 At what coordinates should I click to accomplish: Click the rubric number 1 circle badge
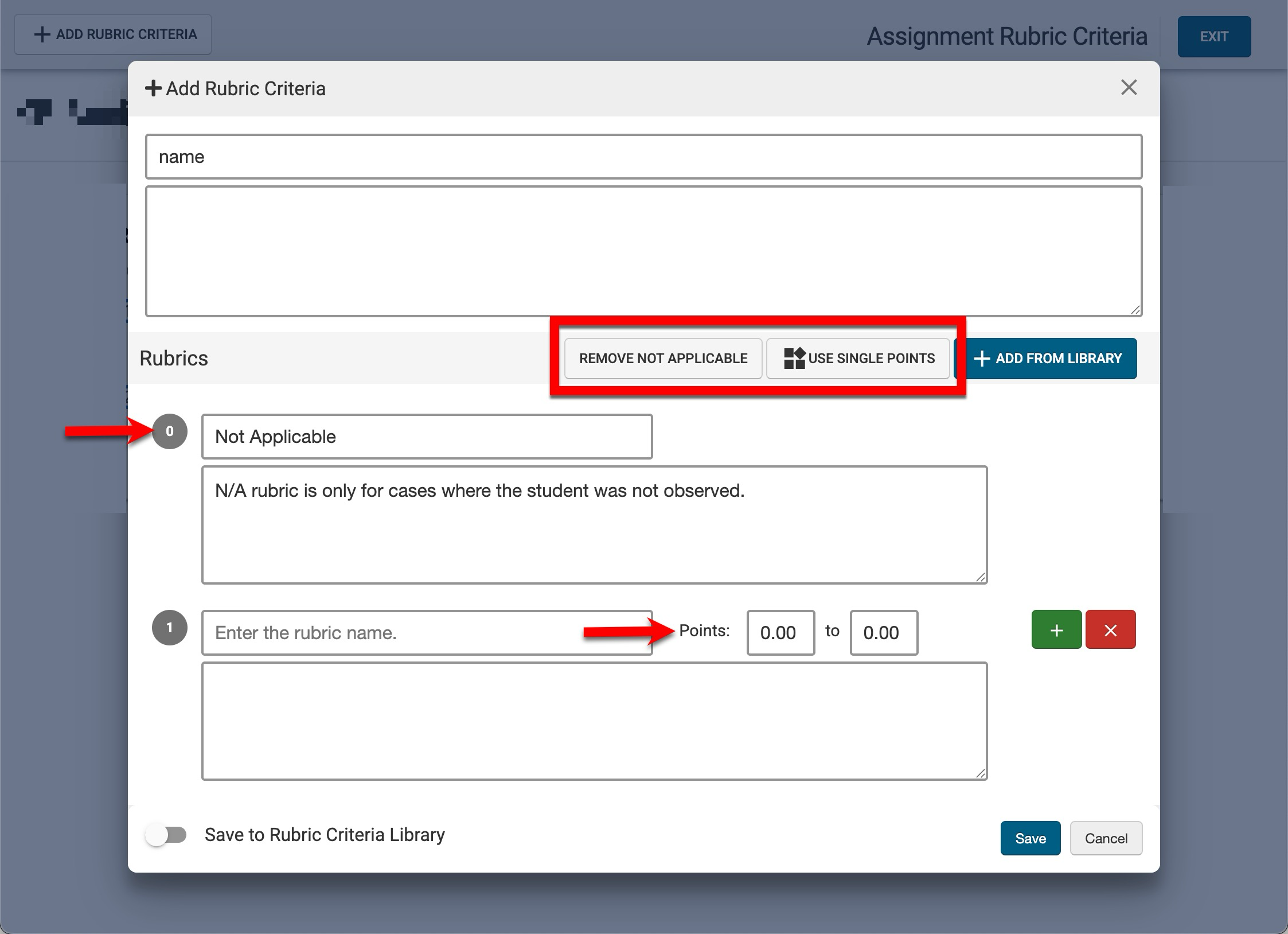(170, 628)
